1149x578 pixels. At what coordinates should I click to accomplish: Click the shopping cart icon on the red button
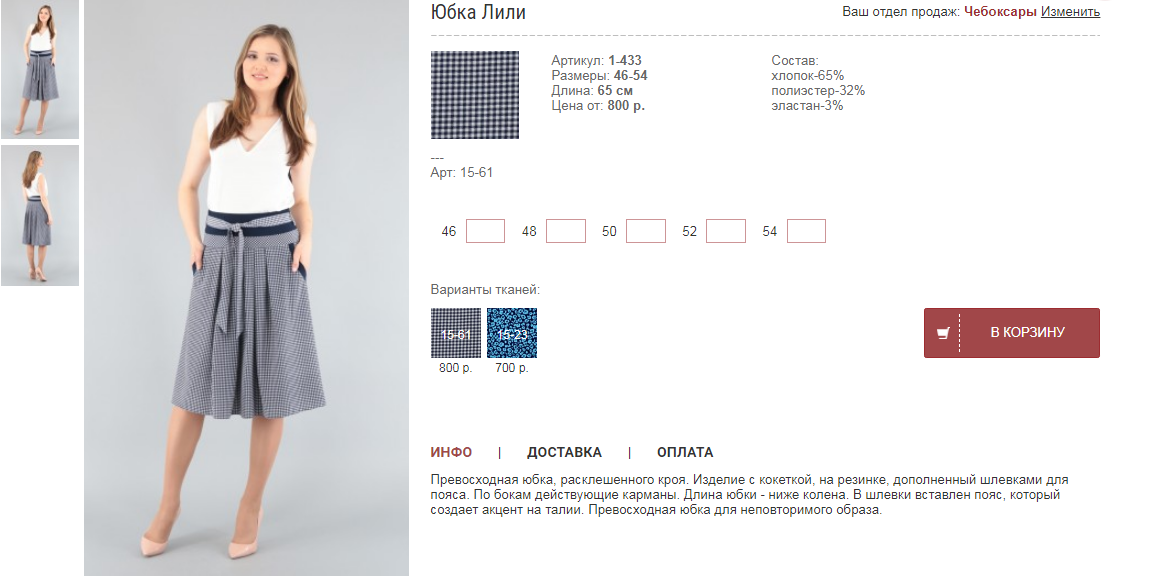tap(943, 333)
